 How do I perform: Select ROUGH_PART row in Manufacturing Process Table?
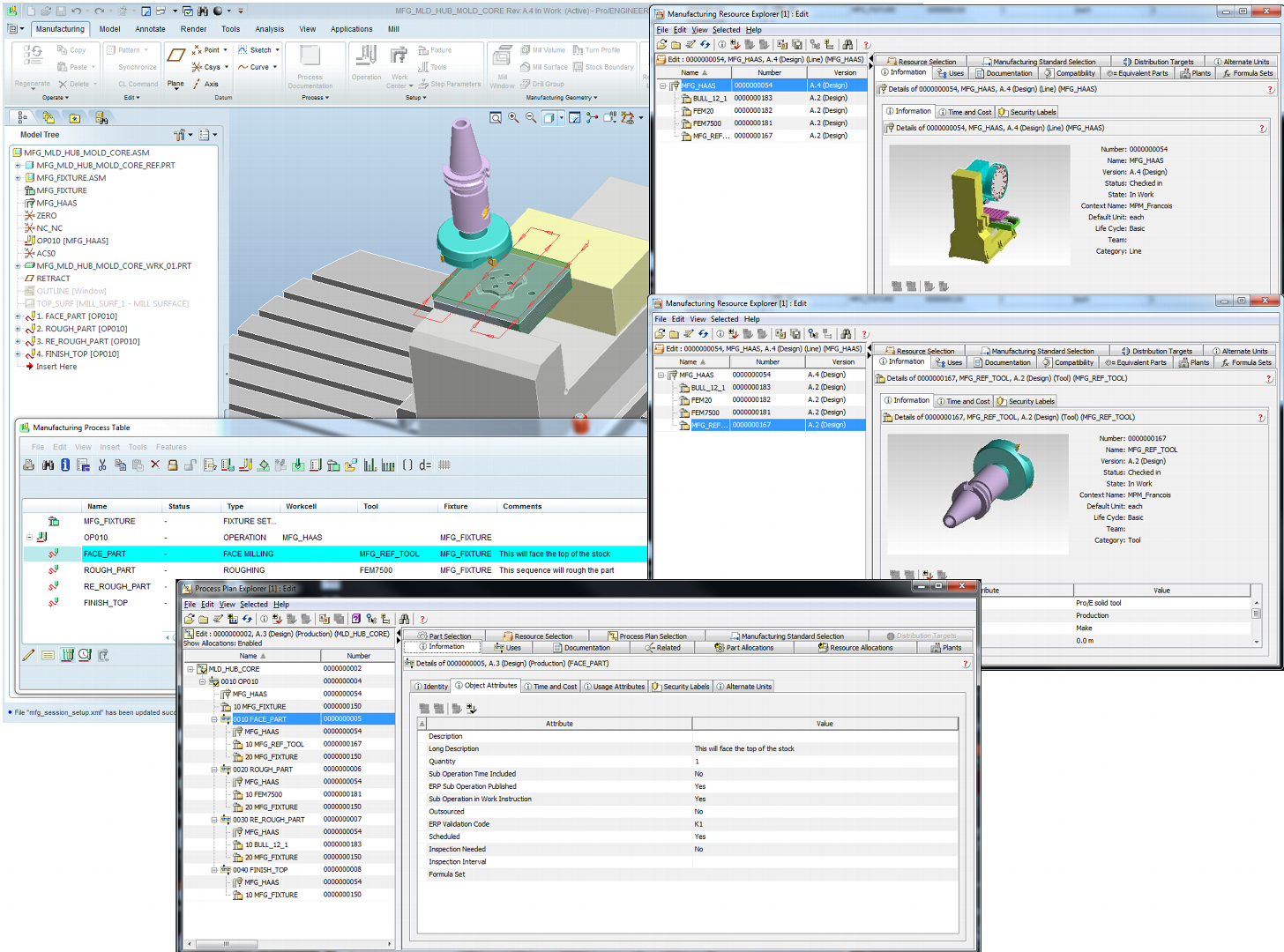click(x=109, y=570)
